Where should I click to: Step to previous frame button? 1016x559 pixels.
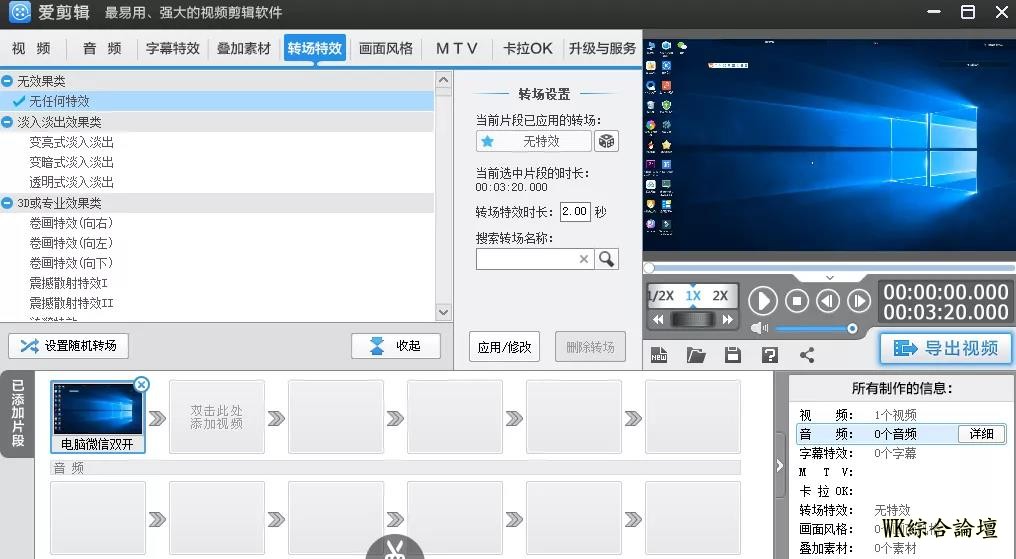click(827, 301)
